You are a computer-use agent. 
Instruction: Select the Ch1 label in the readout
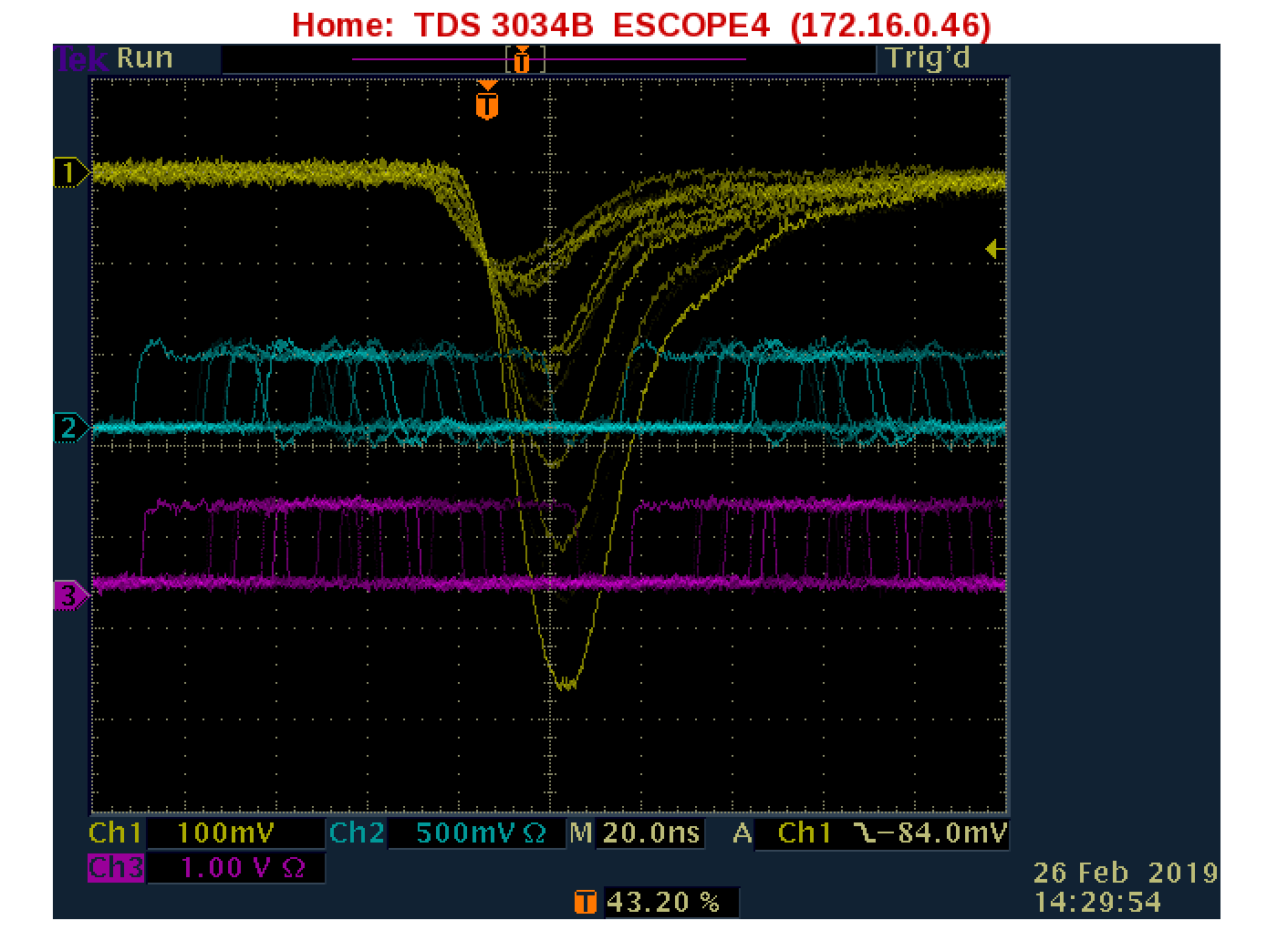click(116, 832)
